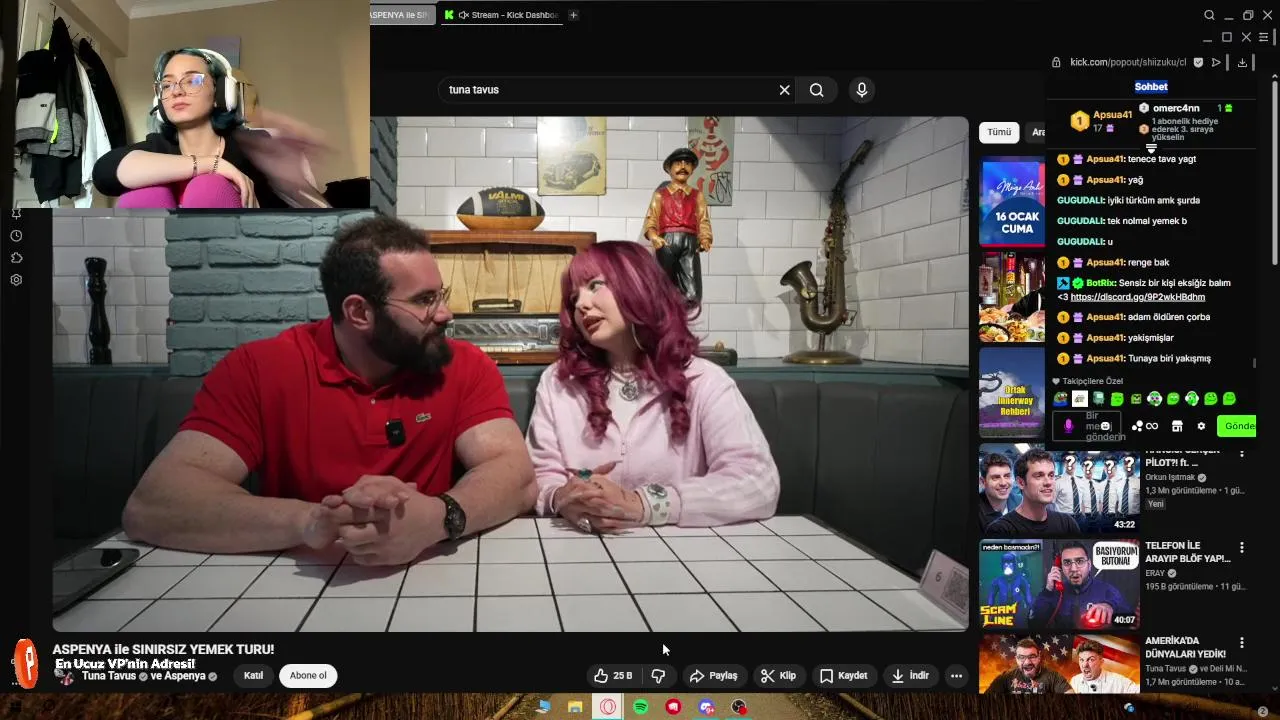Insert the first Pepe frog emote

[1060, 399]
